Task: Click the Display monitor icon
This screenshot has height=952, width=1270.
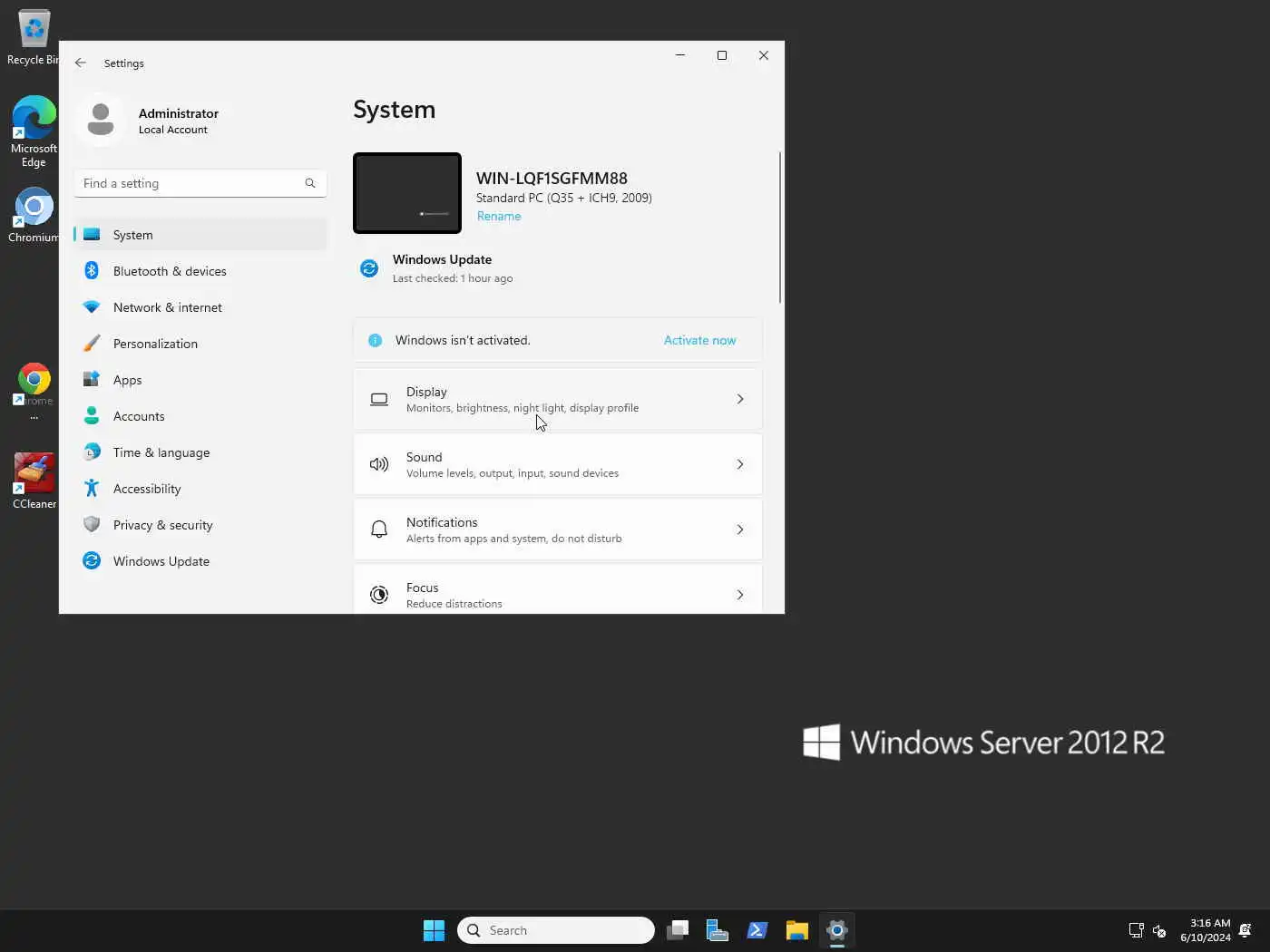Action: (x=379, y=399)
